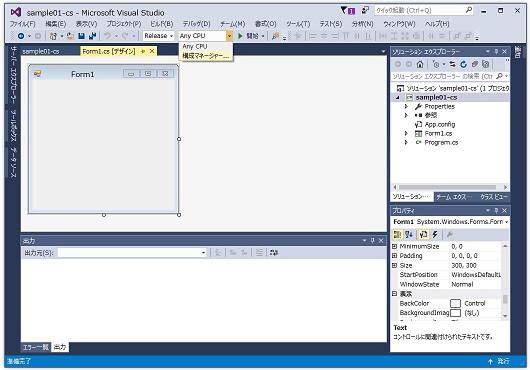Click the Navigate Backward toolbar icon
The width and height of the screenshot is (530, 370).
[21, 36]
